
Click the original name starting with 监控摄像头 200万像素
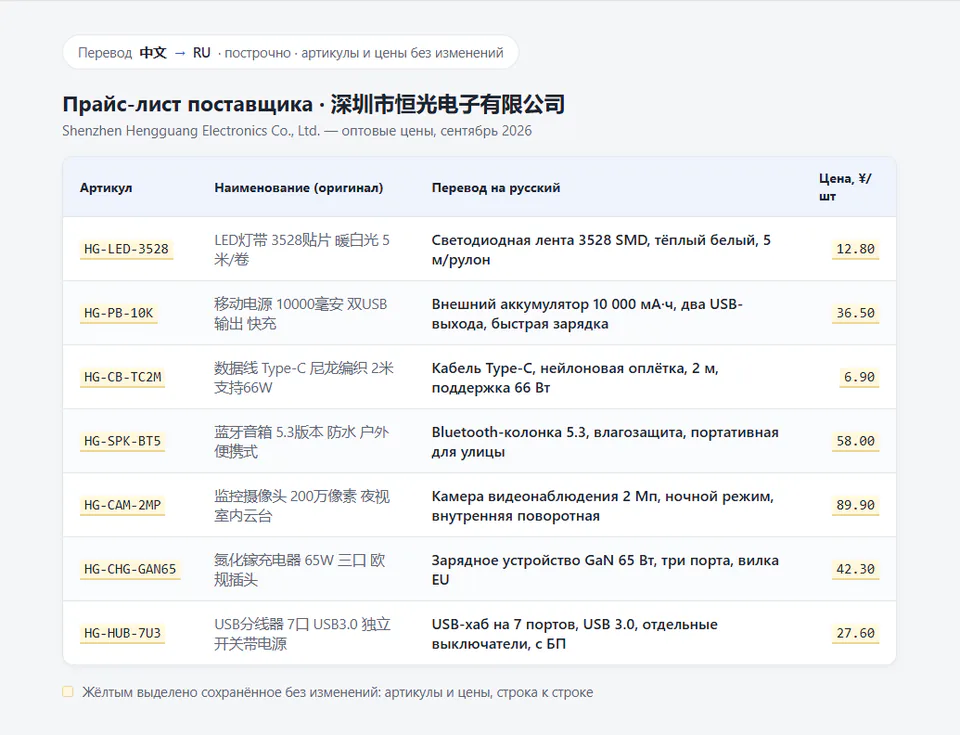[x=302, y=505]
